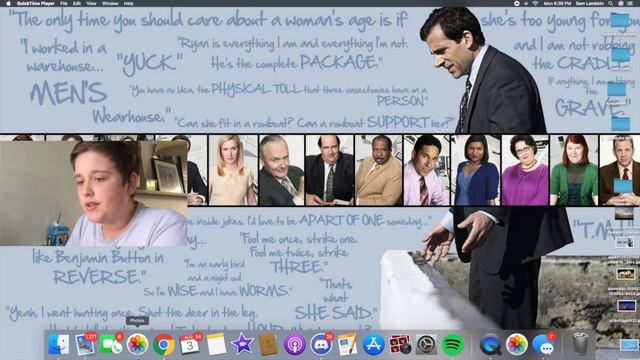Click Sam Lambkin user menu
This screenshot has width=640, height=360.
(x=589, y=3)
